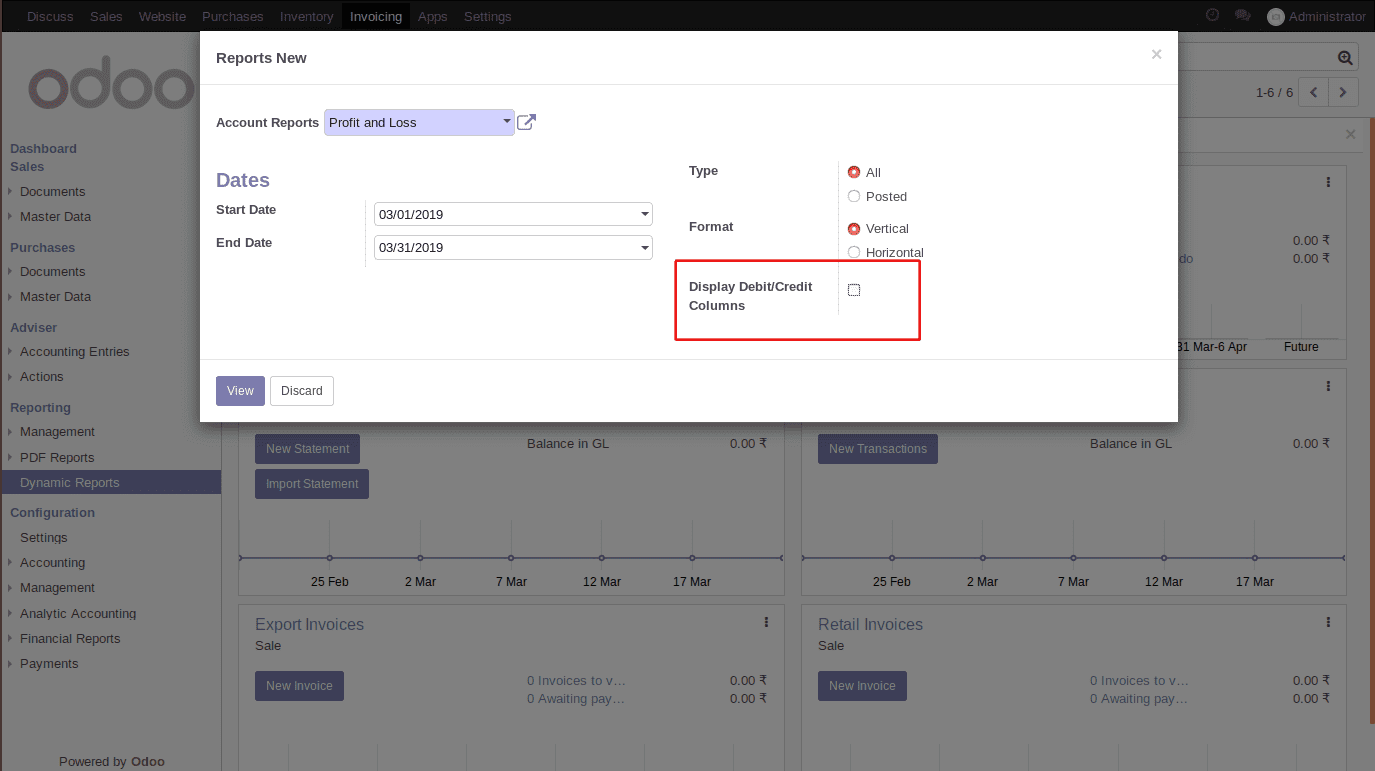Click the End Date input field

pos(513,247)
